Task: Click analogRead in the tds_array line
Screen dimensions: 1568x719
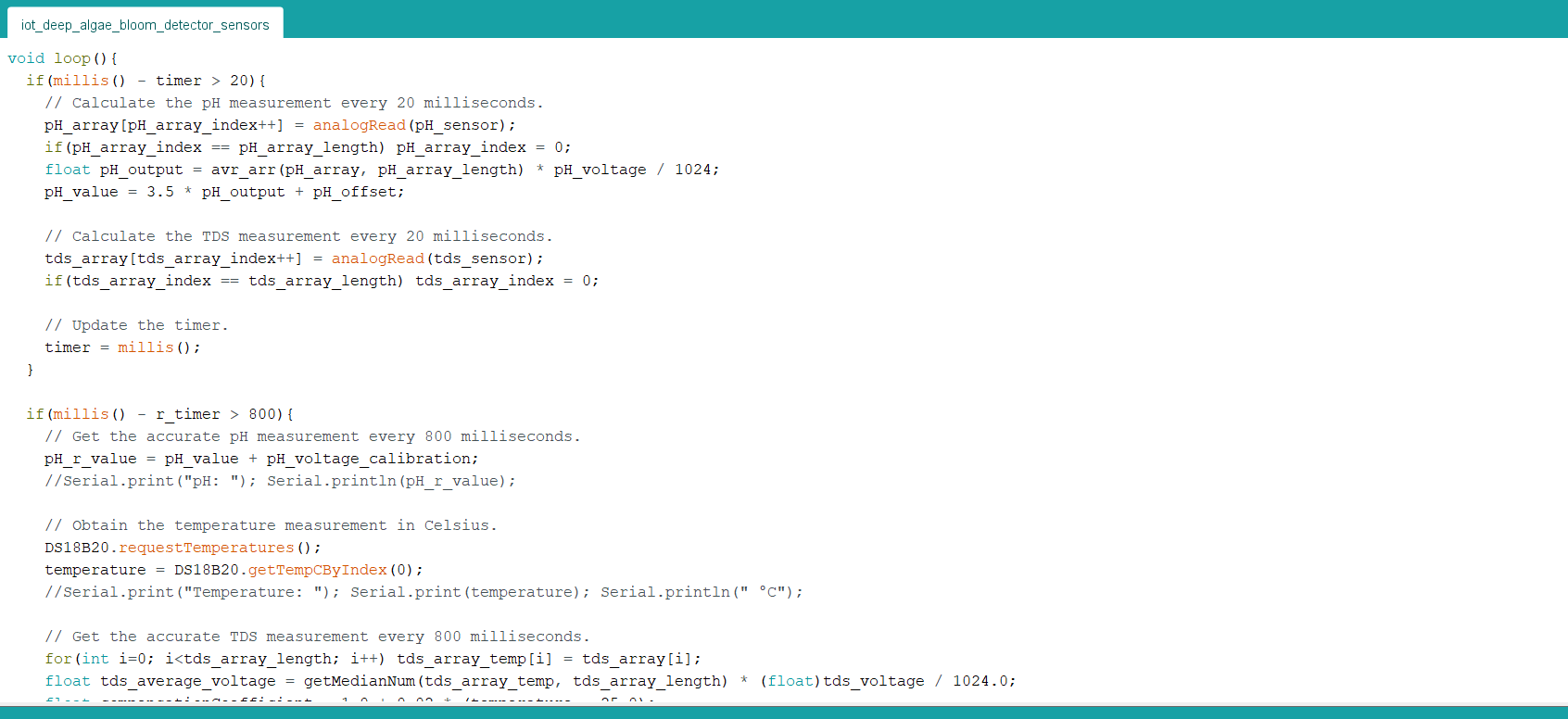Action: [377, 259]
